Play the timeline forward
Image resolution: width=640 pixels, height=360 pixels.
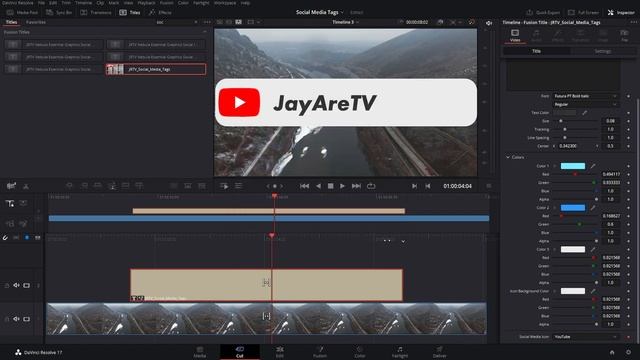click(342, 186)
